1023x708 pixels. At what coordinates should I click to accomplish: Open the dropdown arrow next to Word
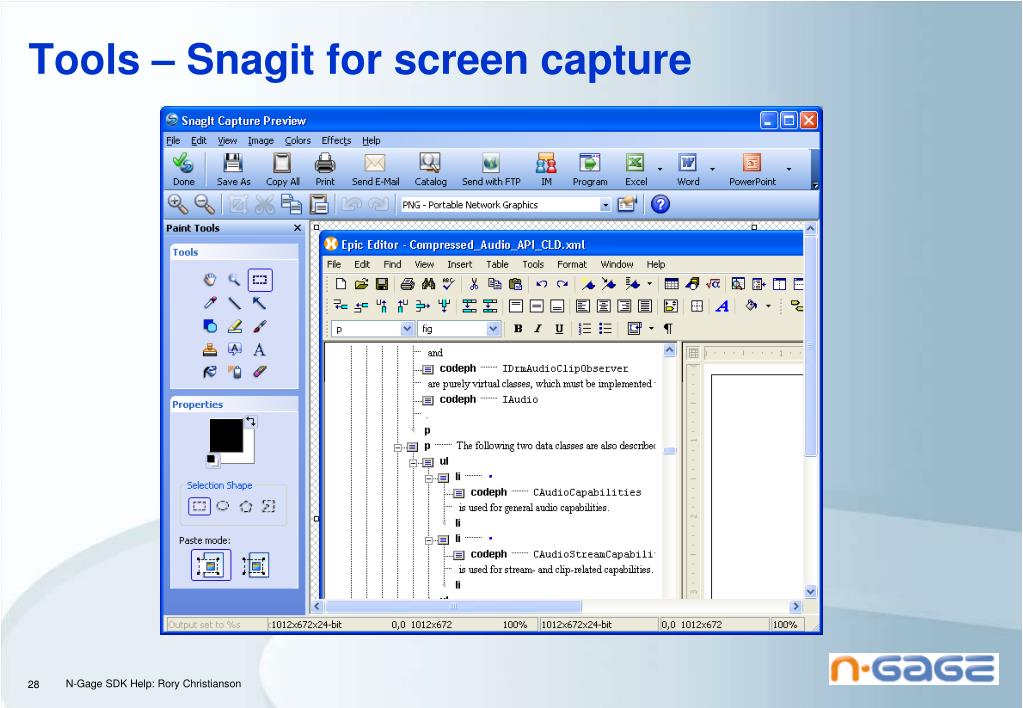click(x=712, y=169)
